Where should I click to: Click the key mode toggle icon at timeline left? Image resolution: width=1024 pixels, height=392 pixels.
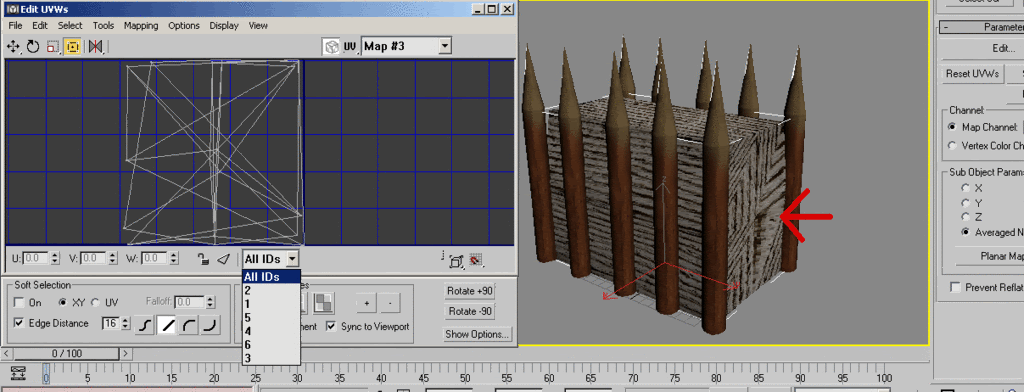[18, 373]
